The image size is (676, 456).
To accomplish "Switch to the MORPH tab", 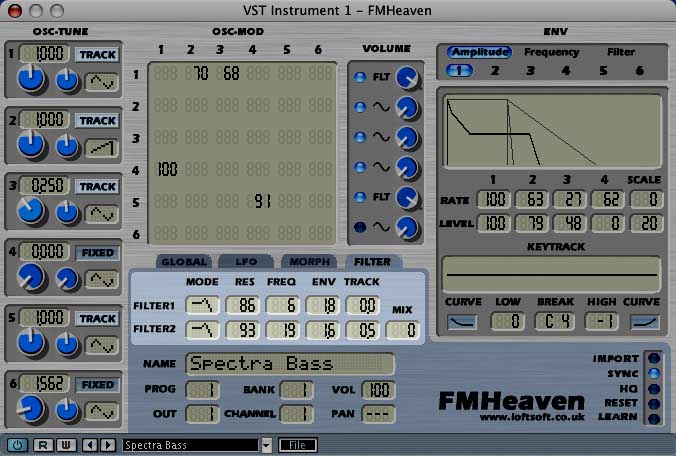I will 309,262.
